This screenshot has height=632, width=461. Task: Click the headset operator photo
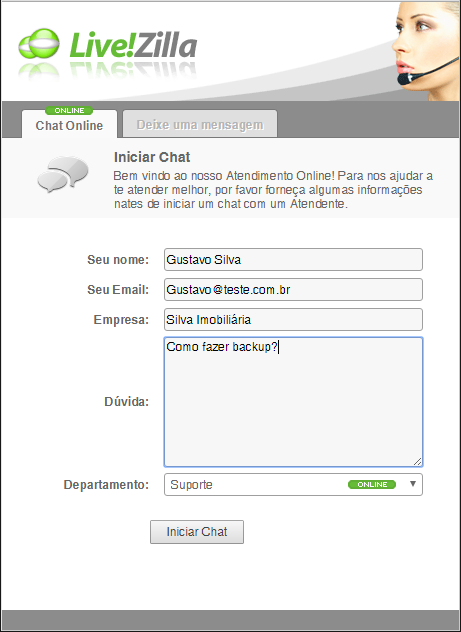[x=427, y=51]
